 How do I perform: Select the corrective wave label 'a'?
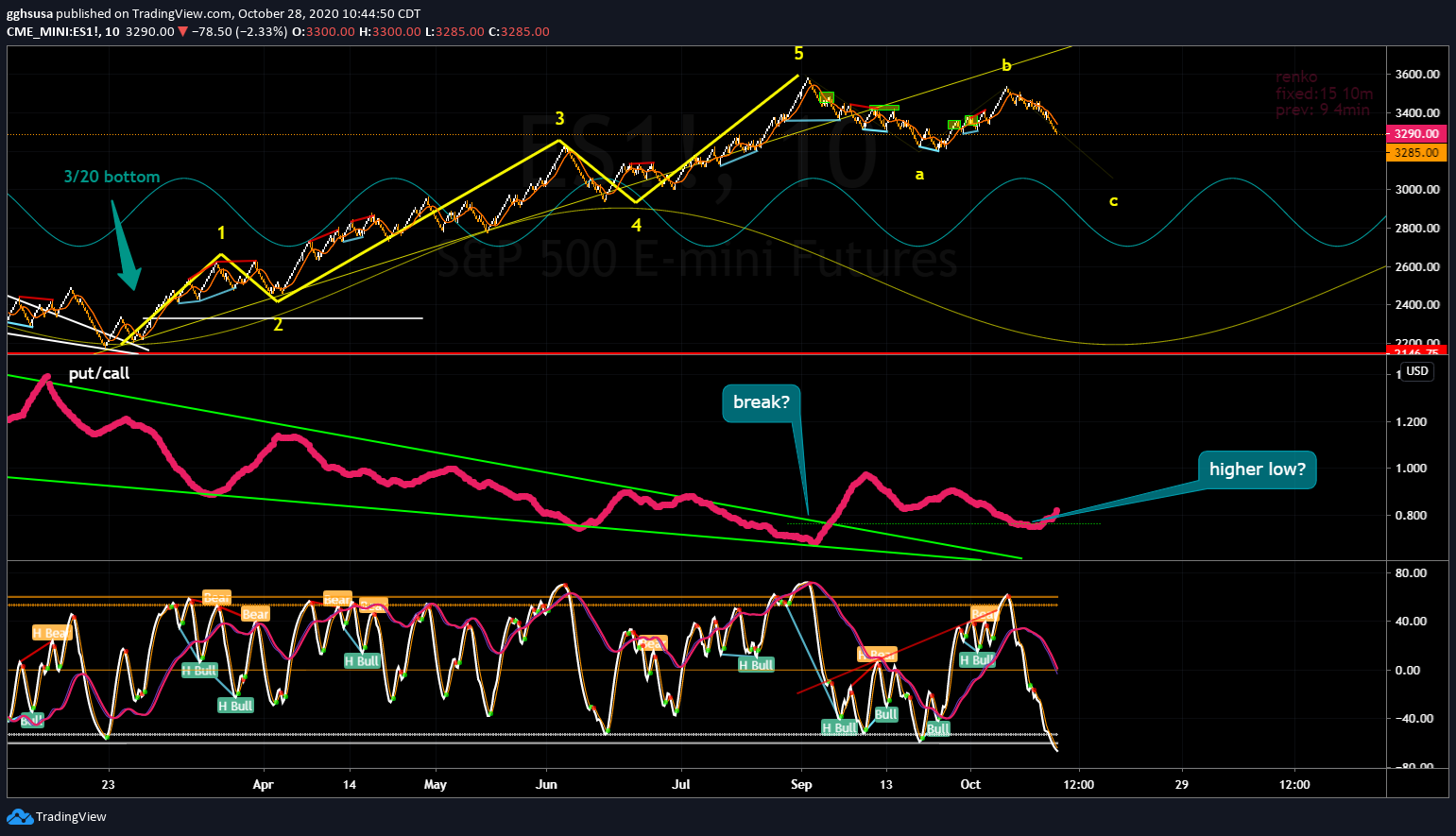point(919,175)
